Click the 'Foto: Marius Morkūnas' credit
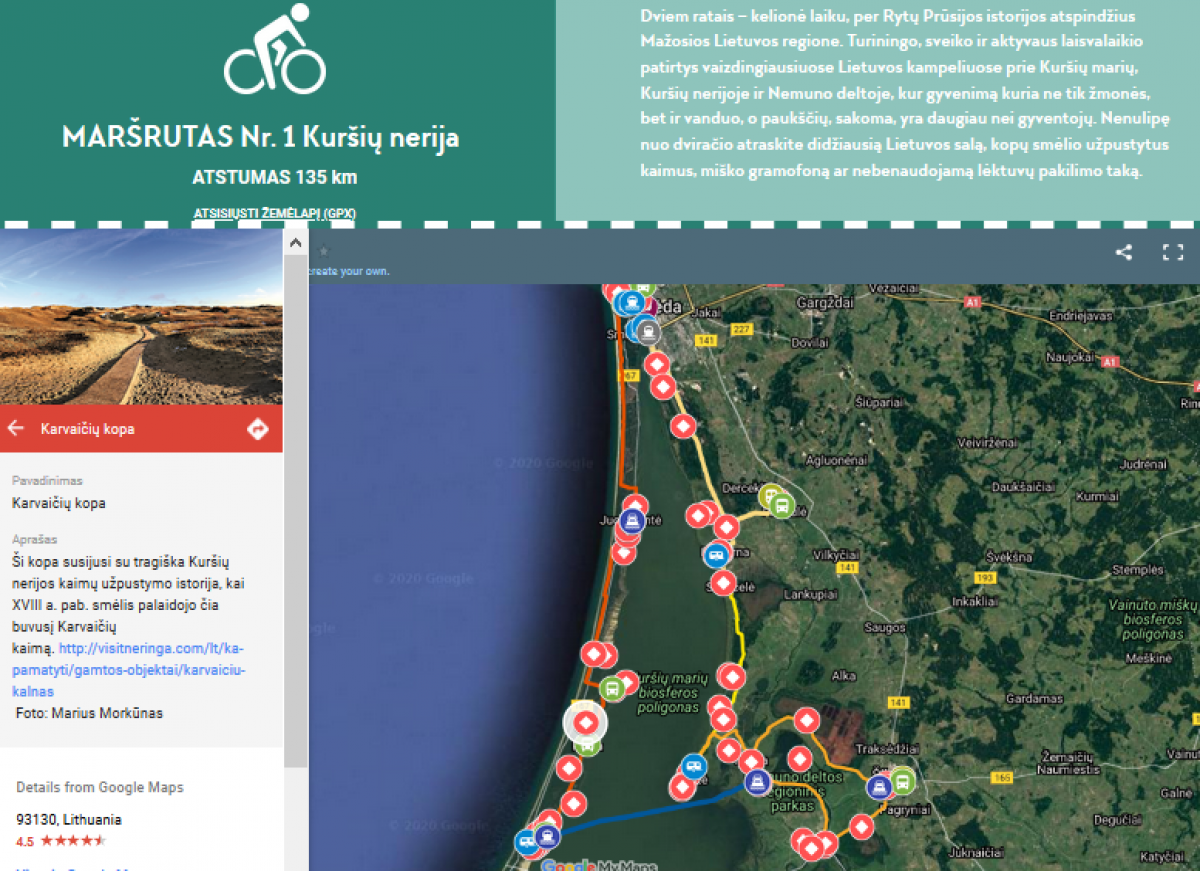This screenshot has width=1200, height=871. click(89, 713)
